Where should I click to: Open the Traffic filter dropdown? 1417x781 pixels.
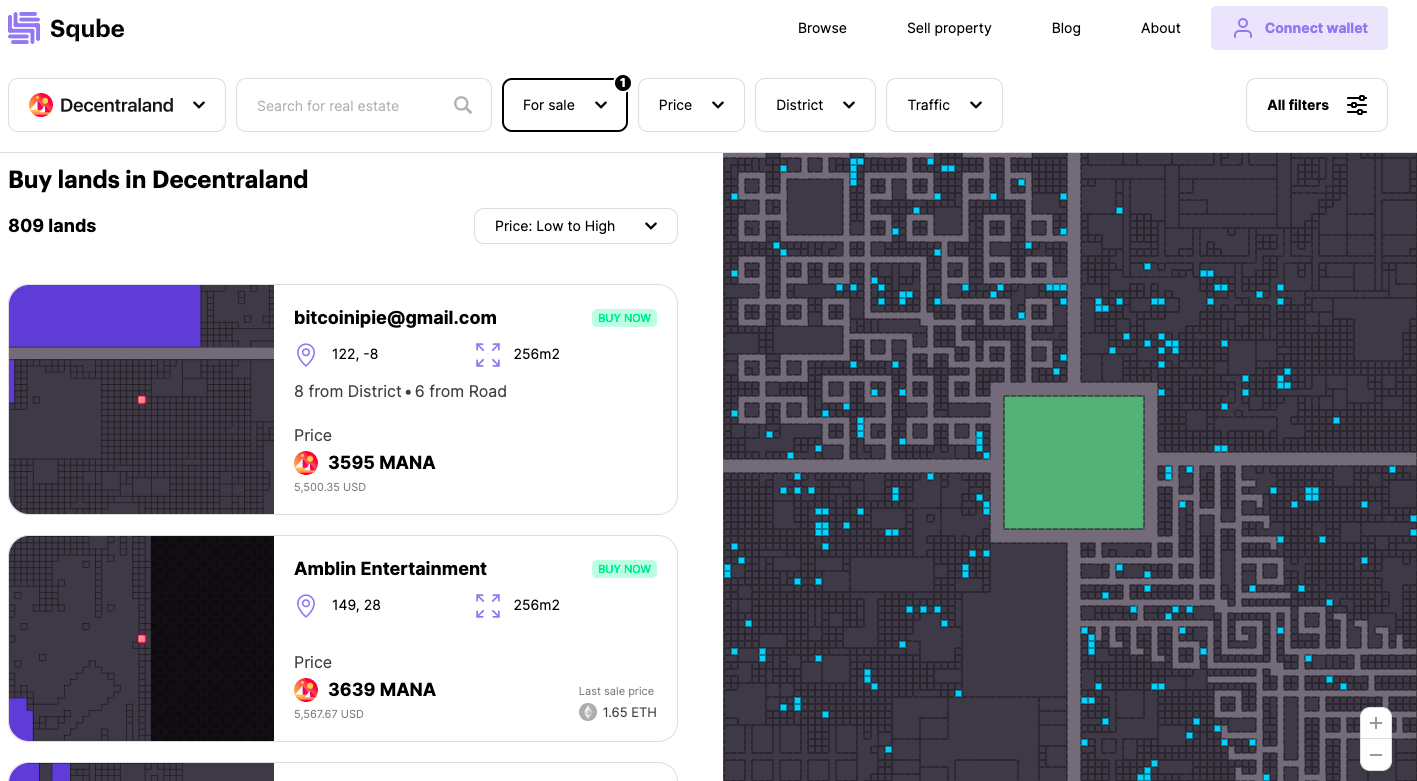(x=944, y=105)
